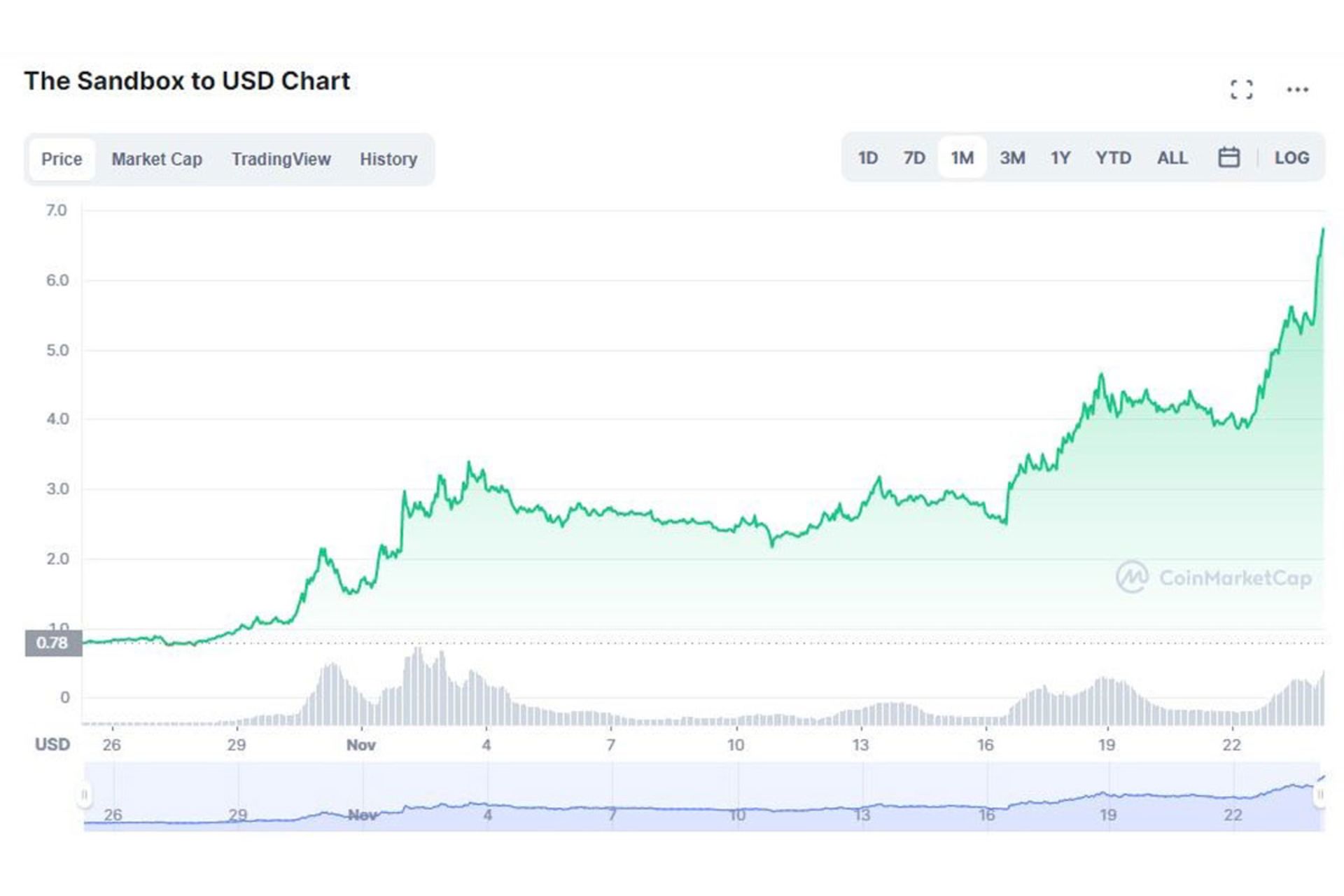This screenshot has height=896, width=1344.
Task: Select the 1D time range
Action: click(x=867, y=157)
